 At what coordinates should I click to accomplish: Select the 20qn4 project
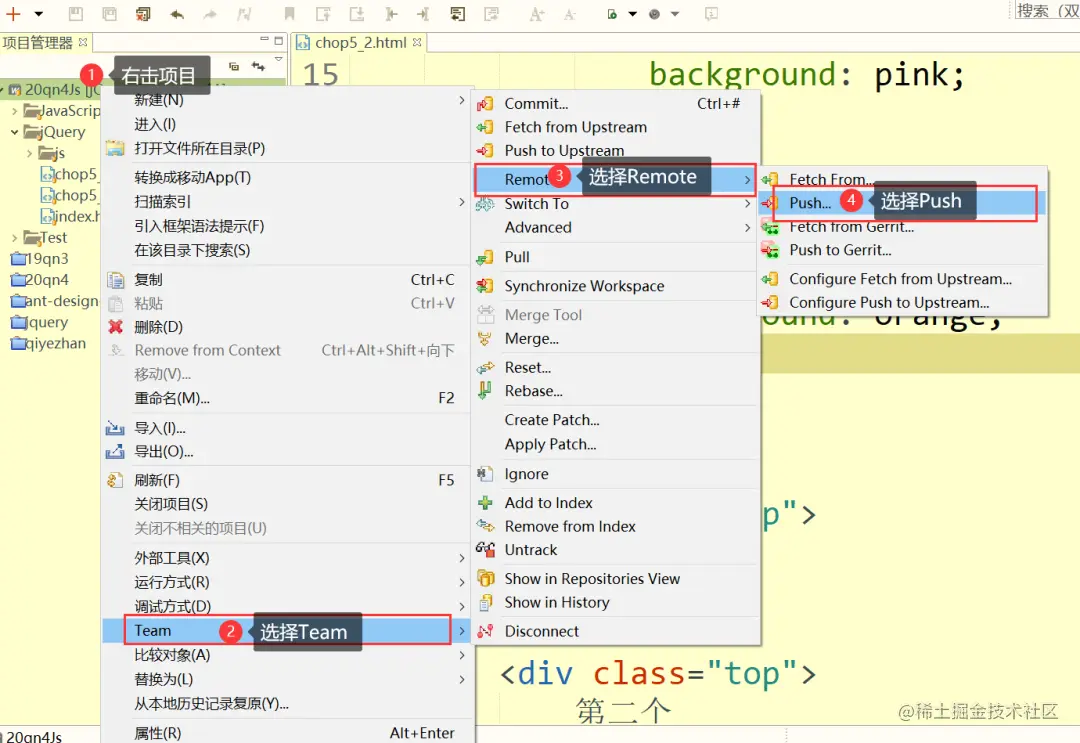(40, 280)
